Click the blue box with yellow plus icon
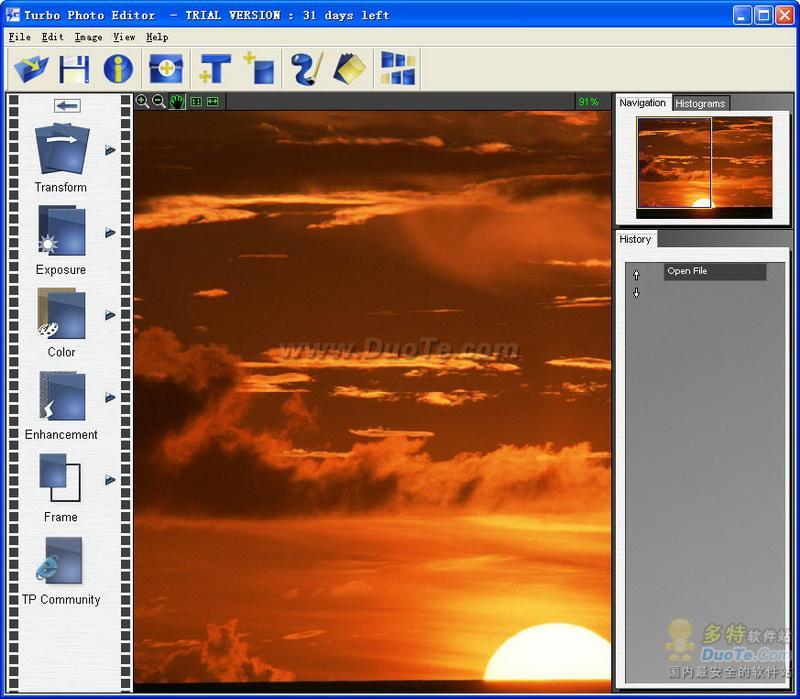 click(x=166, y=68)
